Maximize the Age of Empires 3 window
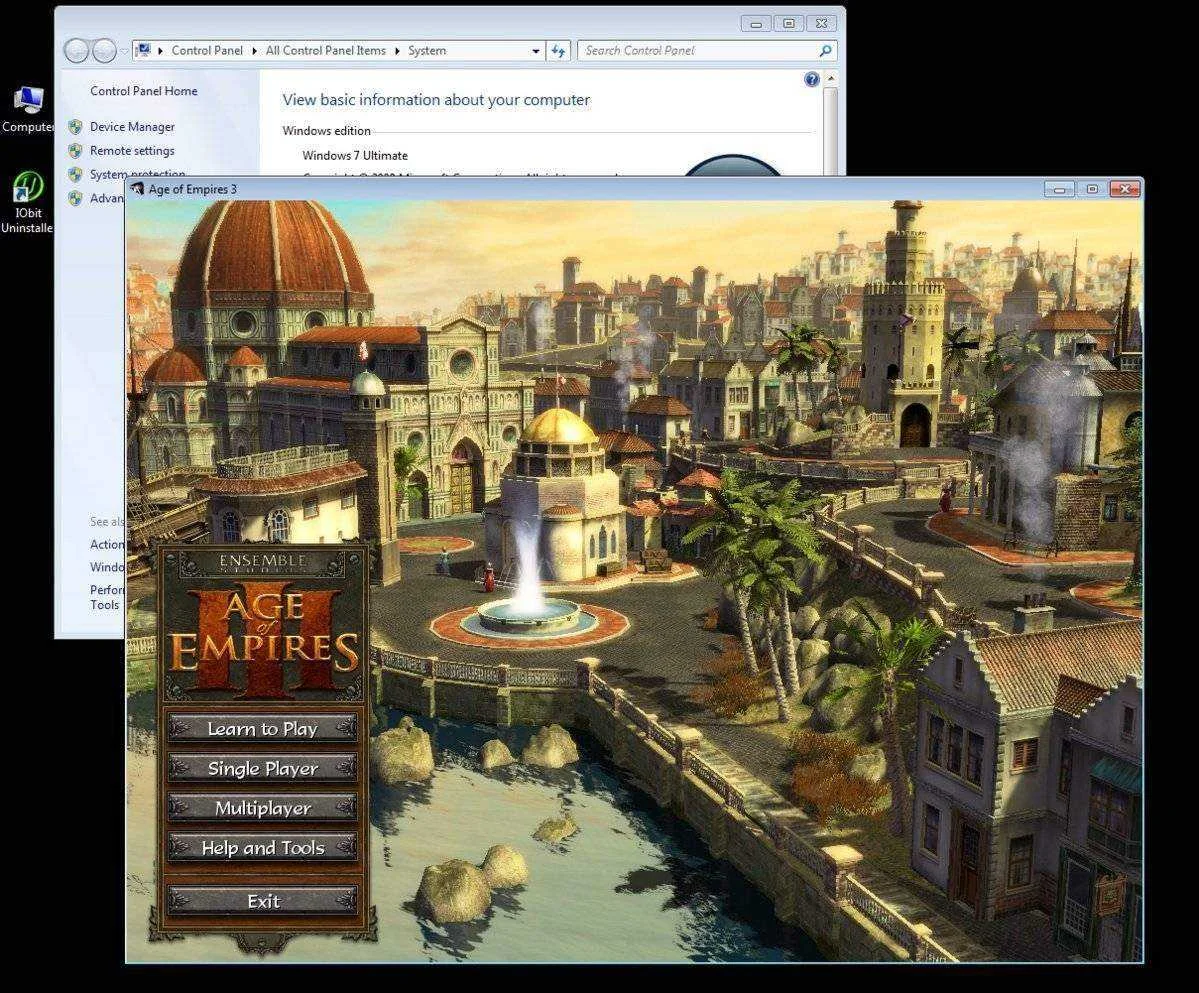Image resolution: width=1199 pixels, height=993 pixels. [x=1092, y=189]
